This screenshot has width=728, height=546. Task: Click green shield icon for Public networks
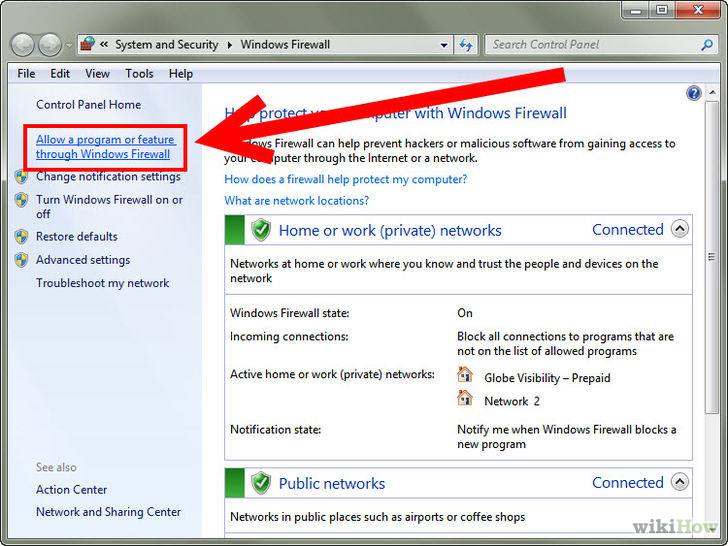261,483
